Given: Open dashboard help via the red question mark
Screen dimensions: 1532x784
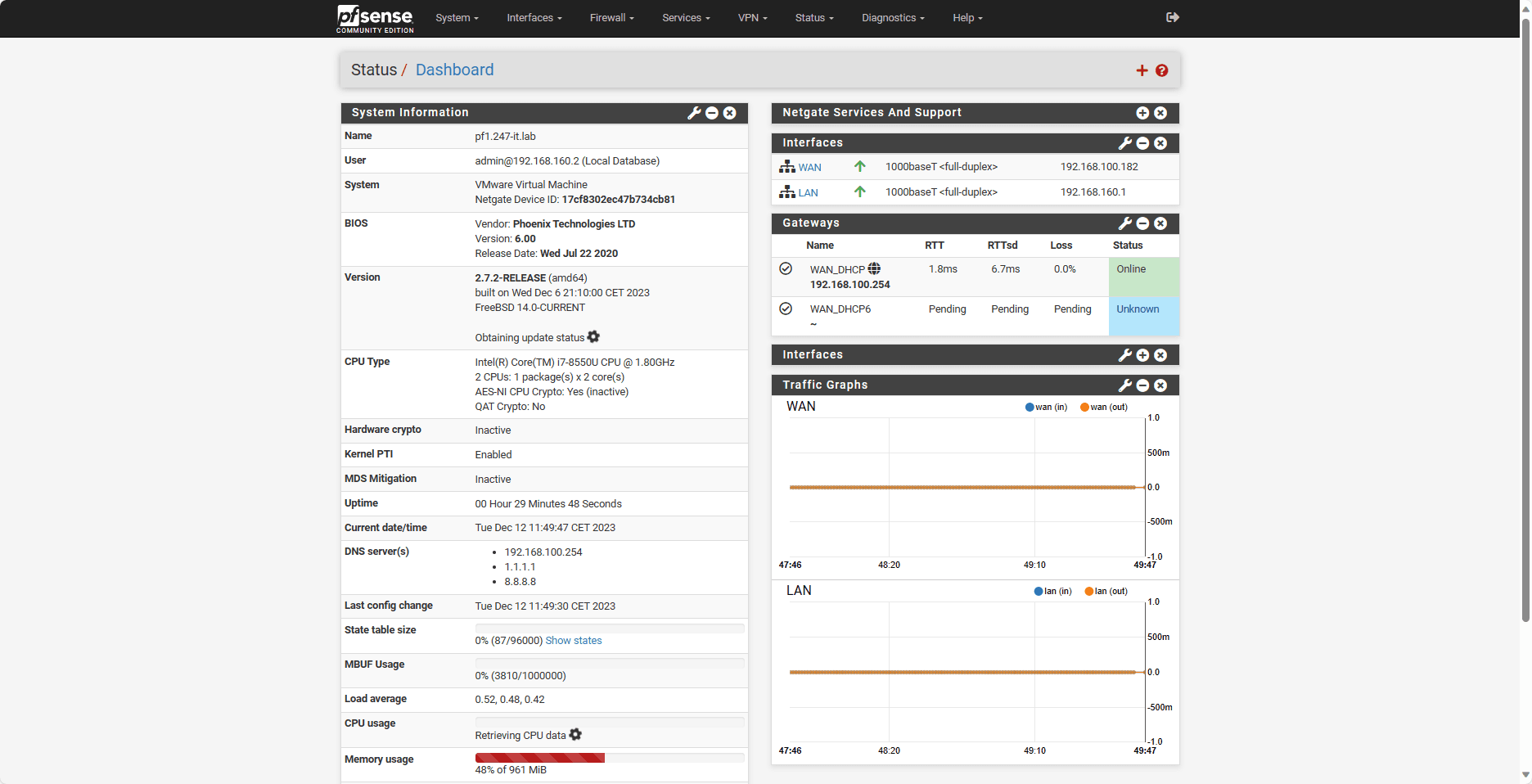Looking at the screenshot, I should [x=1161, y=70].
